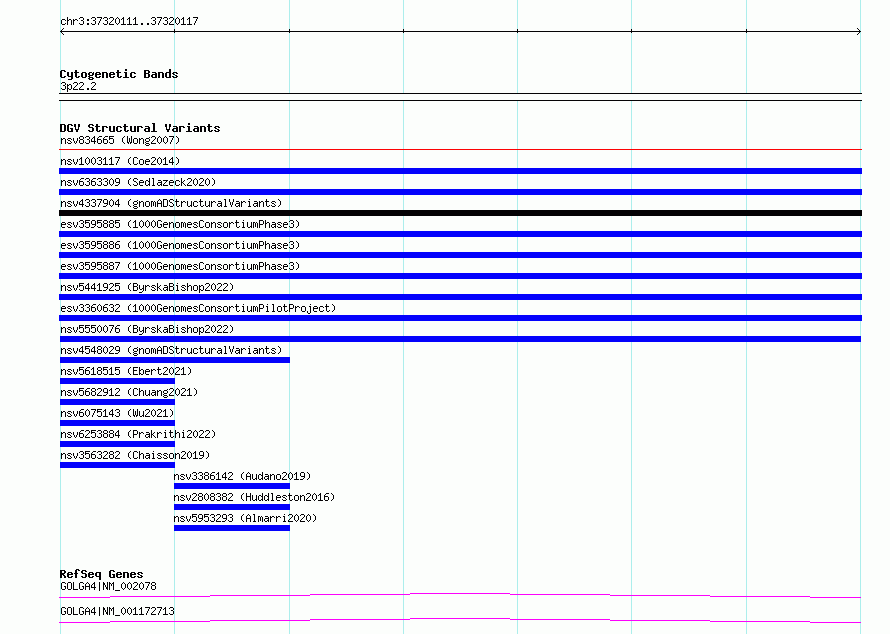Open variant nsv2808382 (Huddleston2016) label

point(254,497)
